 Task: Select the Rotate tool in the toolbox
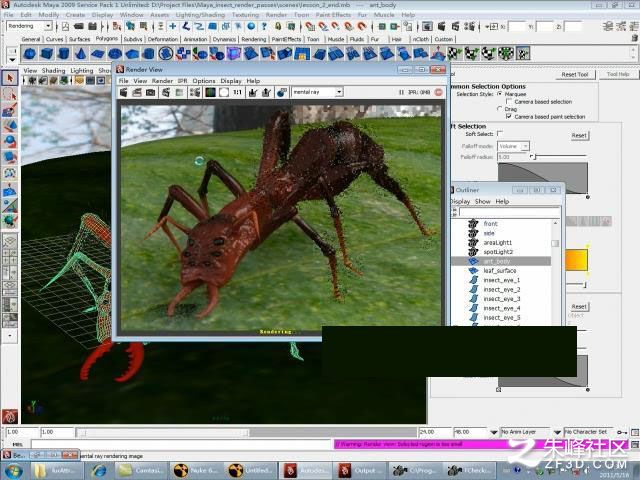pyautogui.click(x=10, y=141)
